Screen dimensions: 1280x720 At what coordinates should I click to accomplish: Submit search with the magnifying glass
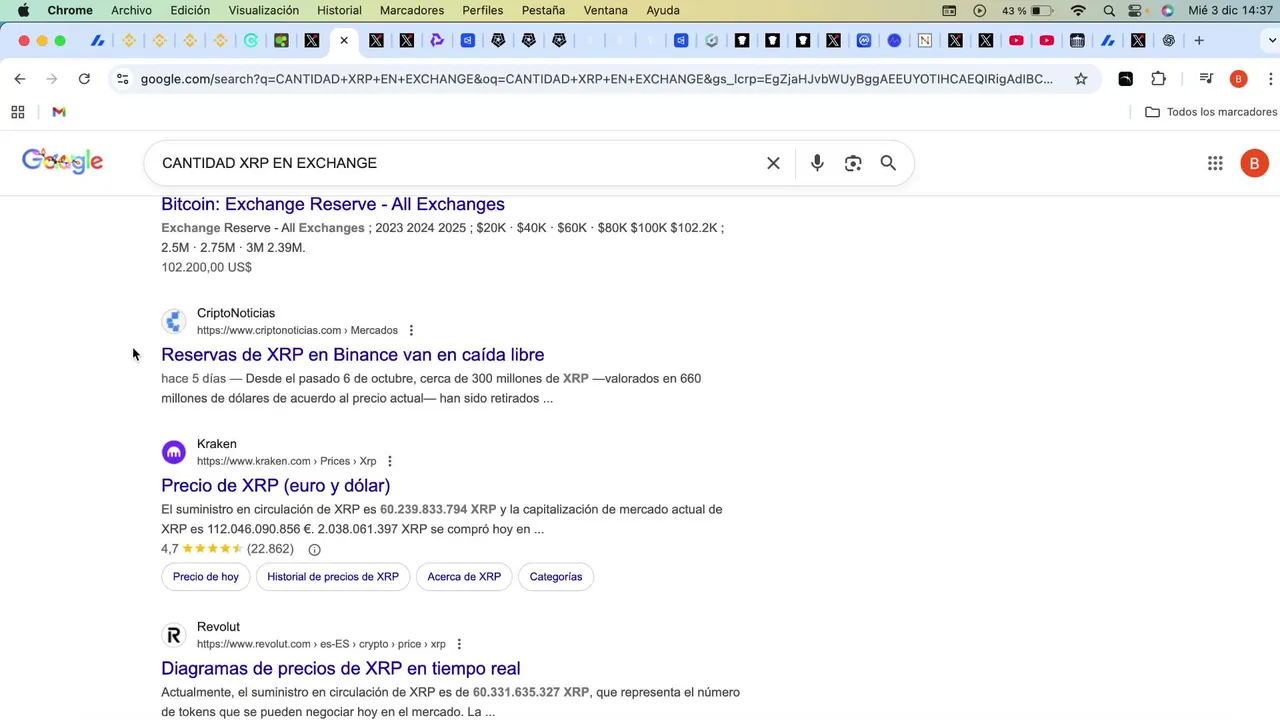point(888,163)
